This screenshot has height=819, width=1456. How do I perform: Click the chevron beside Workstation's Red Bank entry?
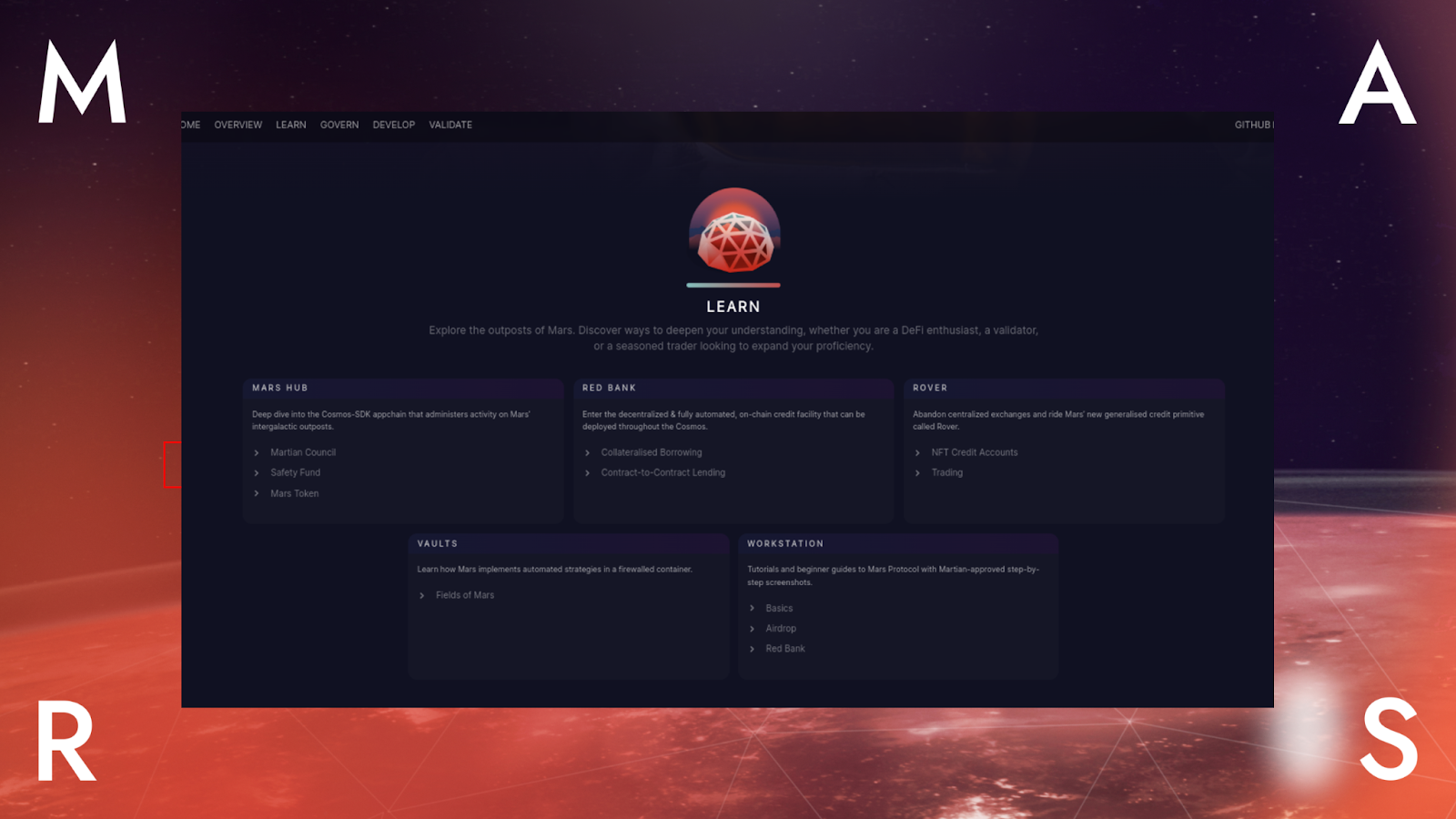coord(752,649)
